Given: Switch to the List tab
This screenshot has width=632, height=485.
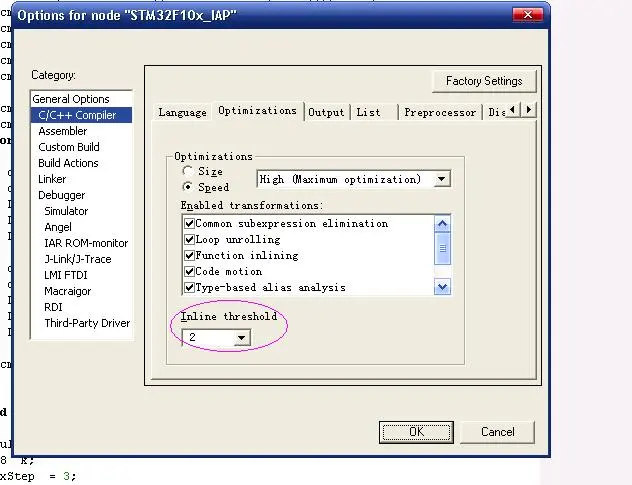Looking at the screenshot, I should (x=368, y=112).
